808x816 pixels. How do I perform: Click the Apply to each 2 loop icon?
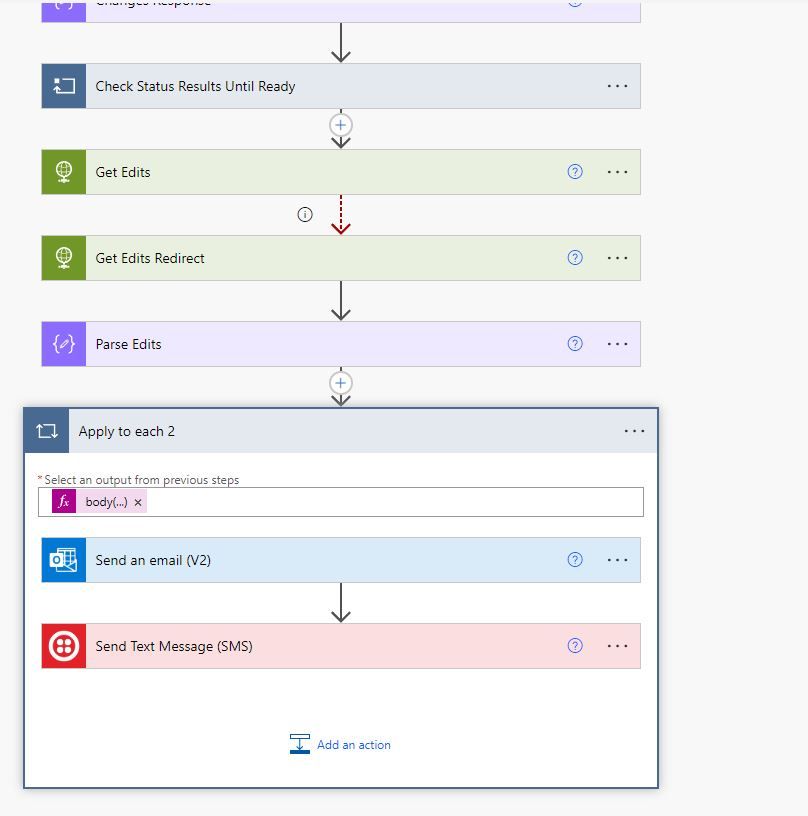coord(47,431)
